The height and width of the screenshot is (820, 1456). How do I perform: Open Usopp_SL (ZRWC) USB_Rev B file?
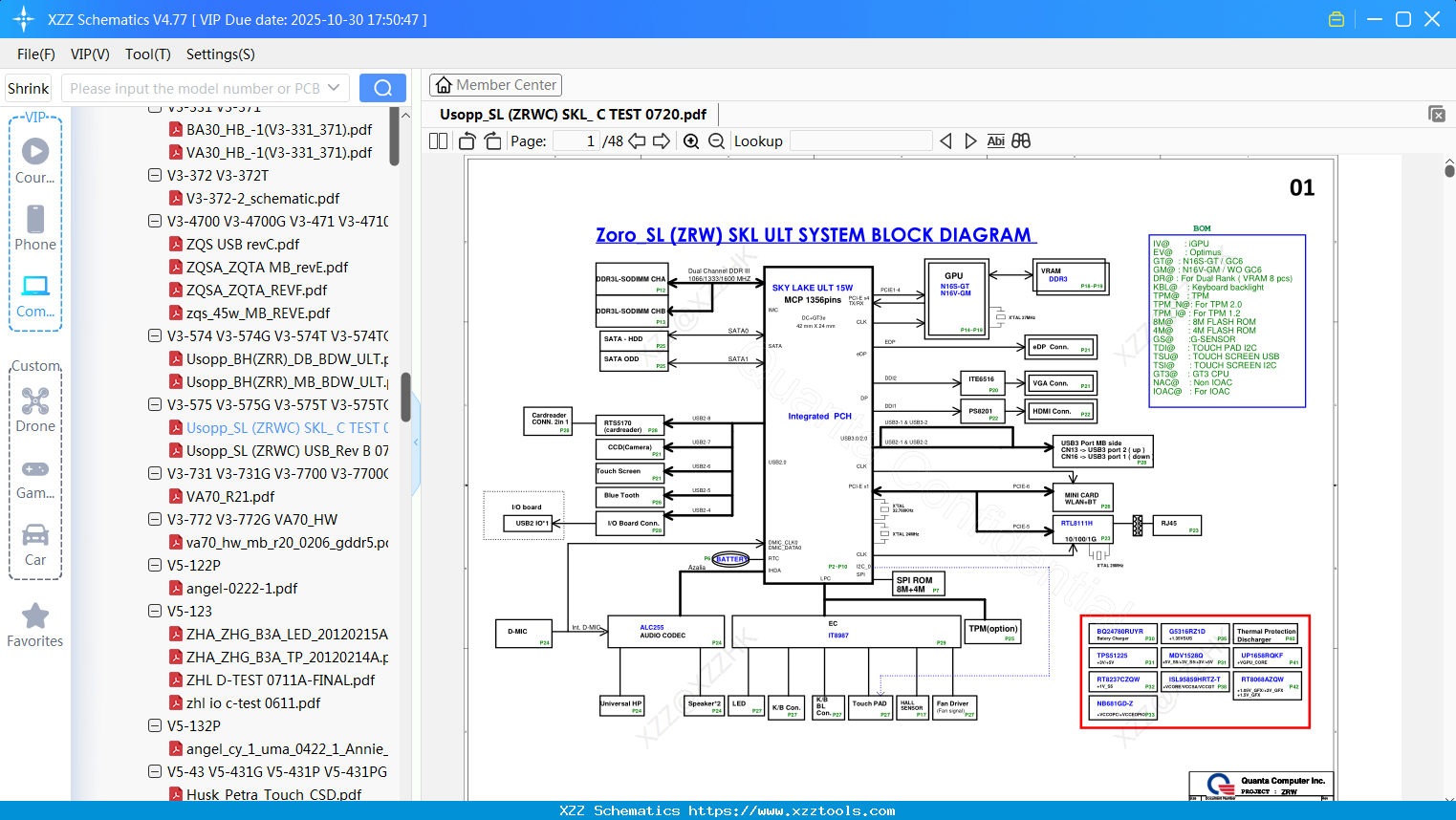[287, 451]
